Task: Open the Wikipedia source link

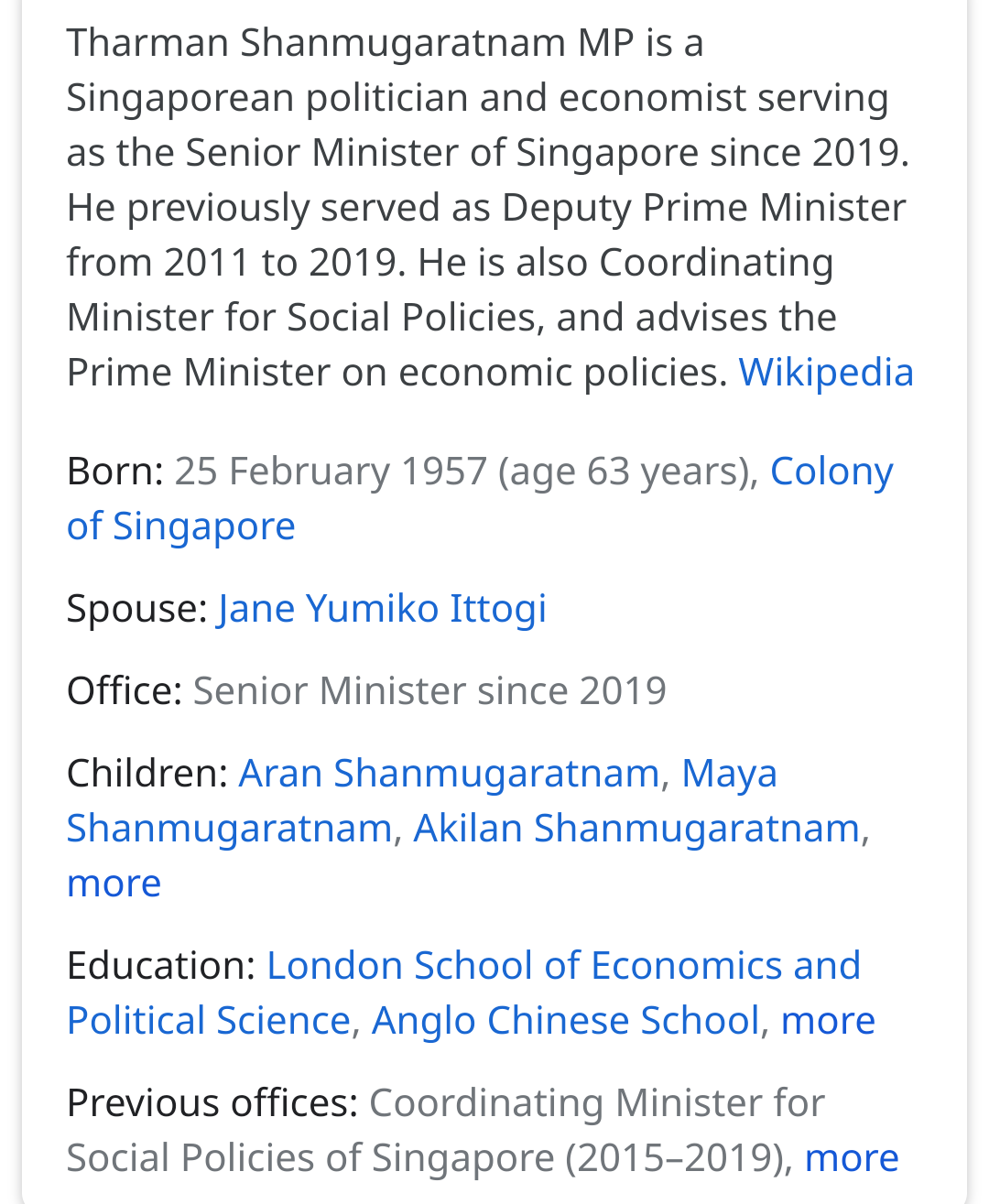Action: [826, 373]
